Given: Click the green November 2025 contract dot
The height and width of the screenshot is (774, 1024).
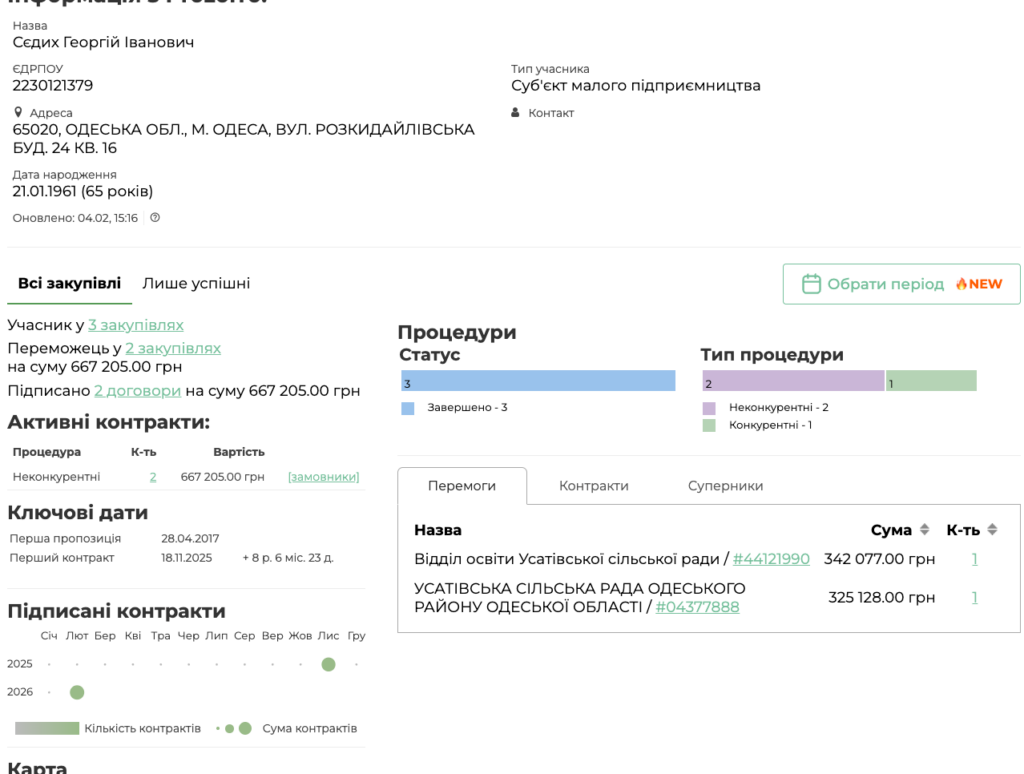Looking at the screenshot, I should pos(328,664).
